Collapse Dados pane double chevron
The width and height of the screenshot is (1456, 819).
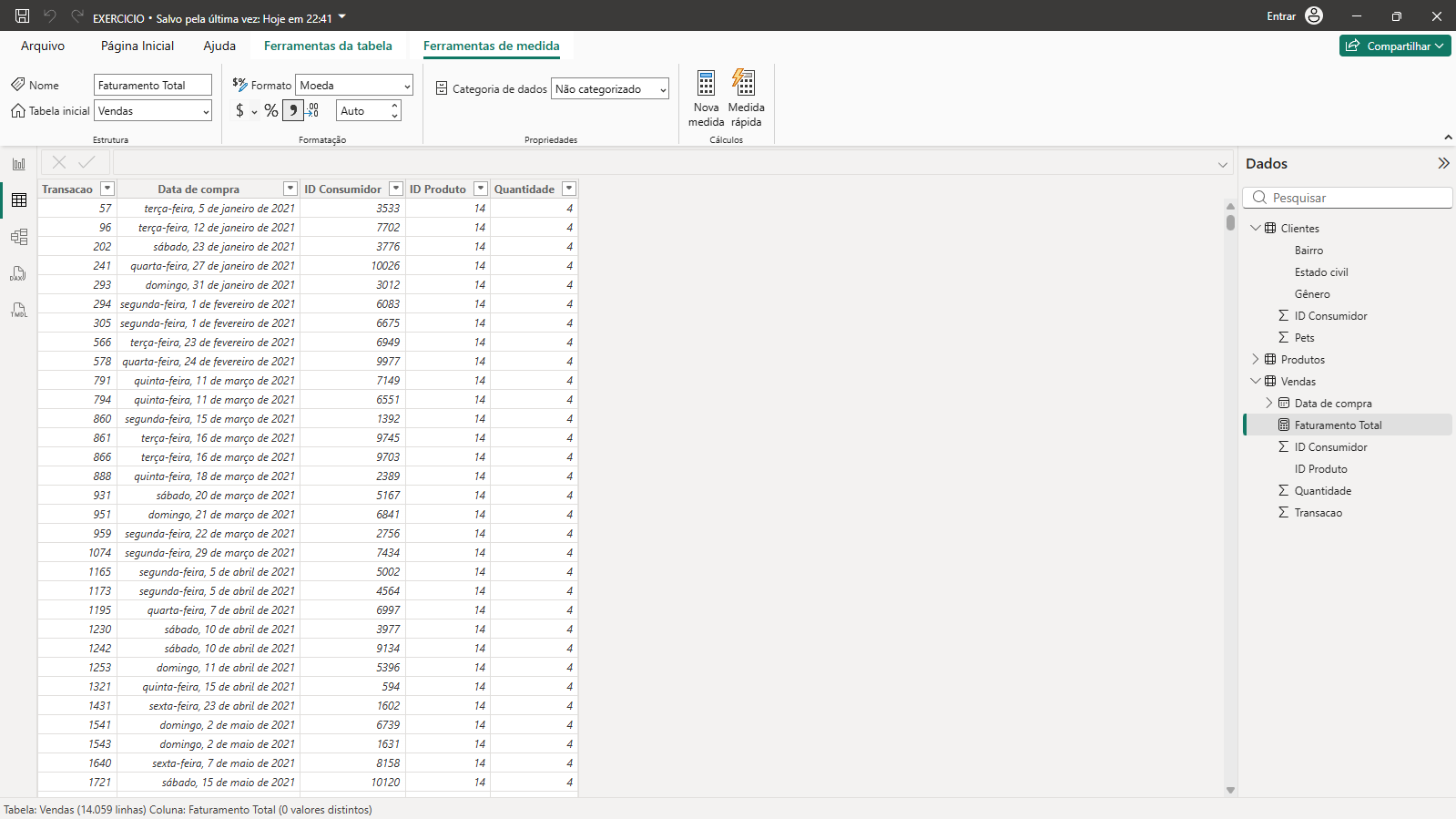(x=1443, y=163)
